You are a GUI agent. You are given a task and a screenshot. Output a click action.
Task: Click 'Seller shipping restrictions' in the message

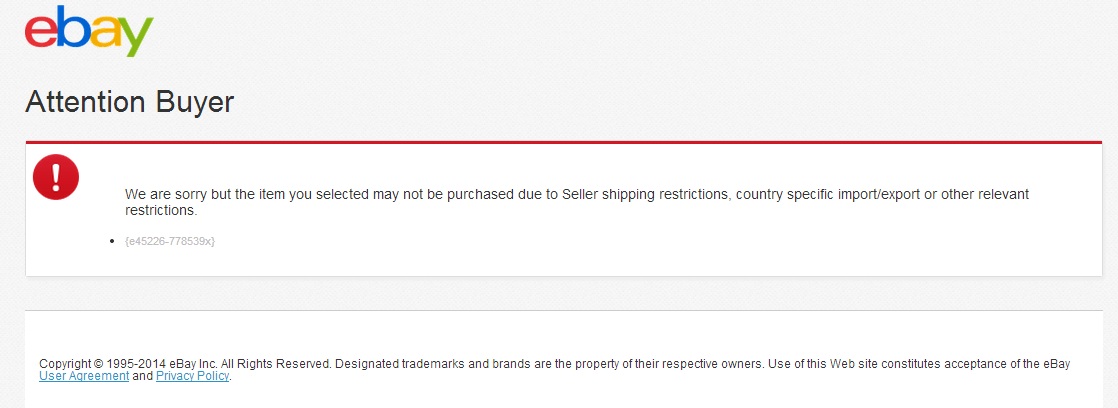pos(646,194)
